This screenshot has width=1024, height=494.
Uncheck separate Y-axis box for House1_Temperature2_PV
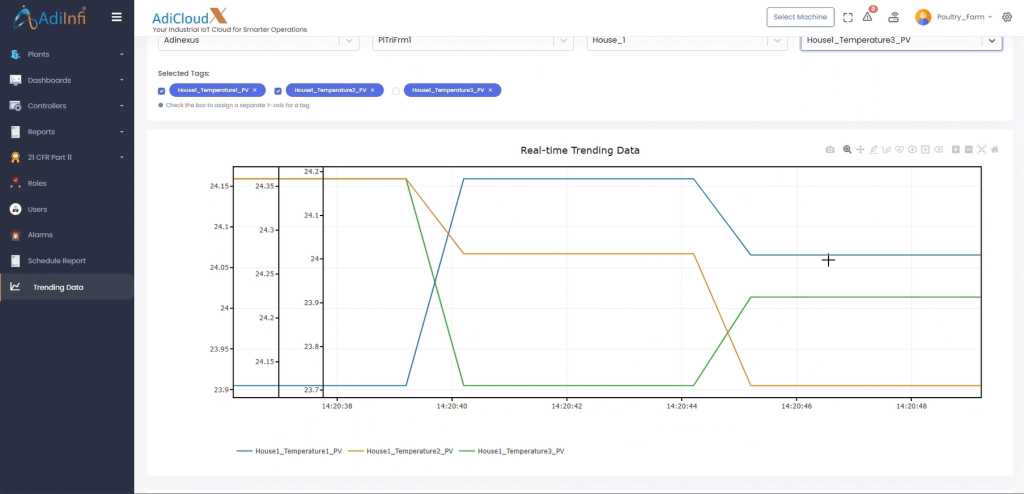tap(278, 91)
